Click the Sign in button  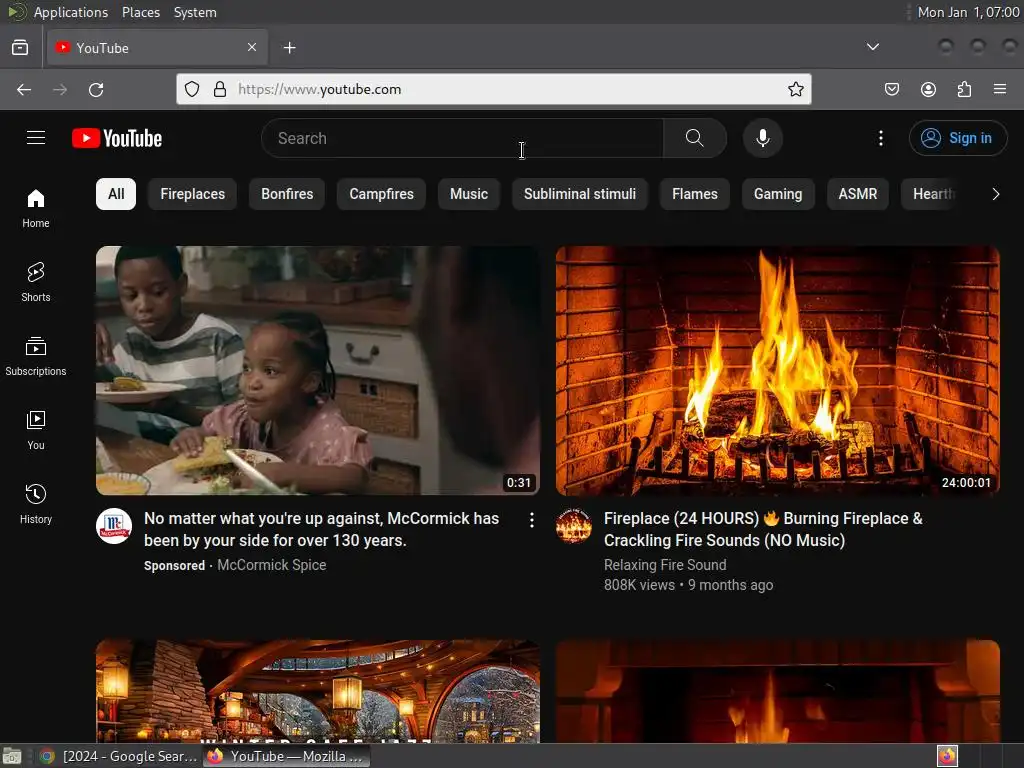coord(958,138)
